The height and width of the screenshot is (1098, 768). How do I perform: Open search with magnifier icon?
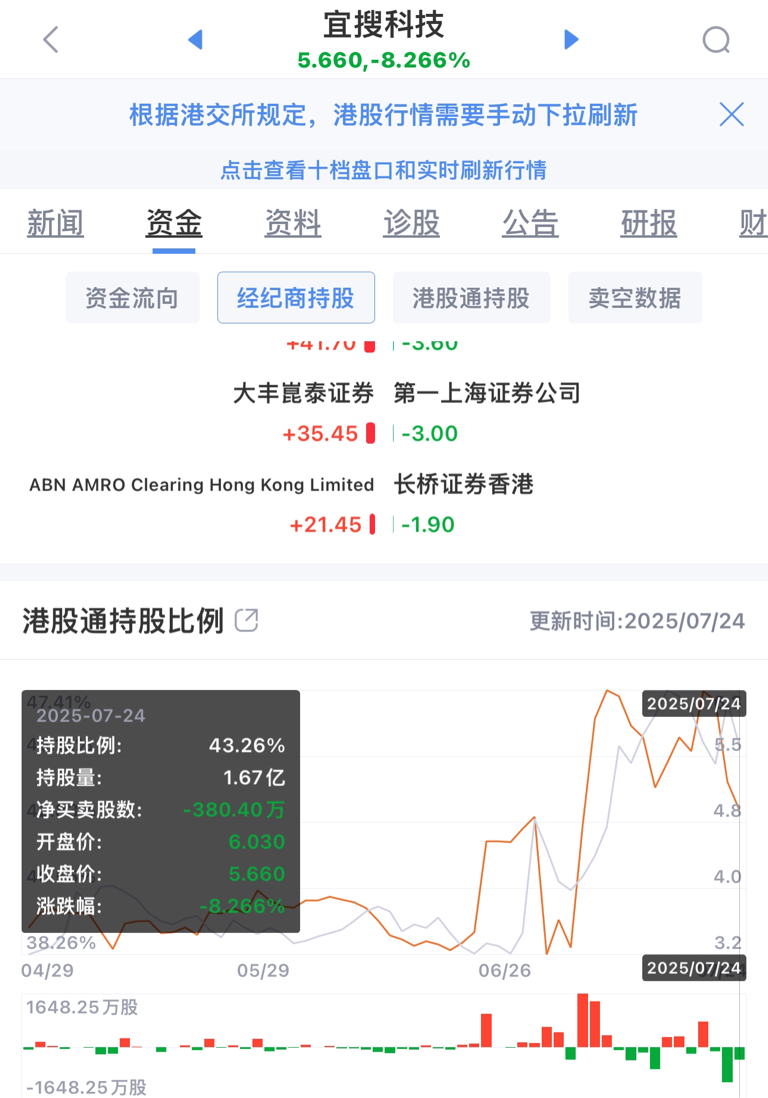pyautogui.click(x=716, y=40)
